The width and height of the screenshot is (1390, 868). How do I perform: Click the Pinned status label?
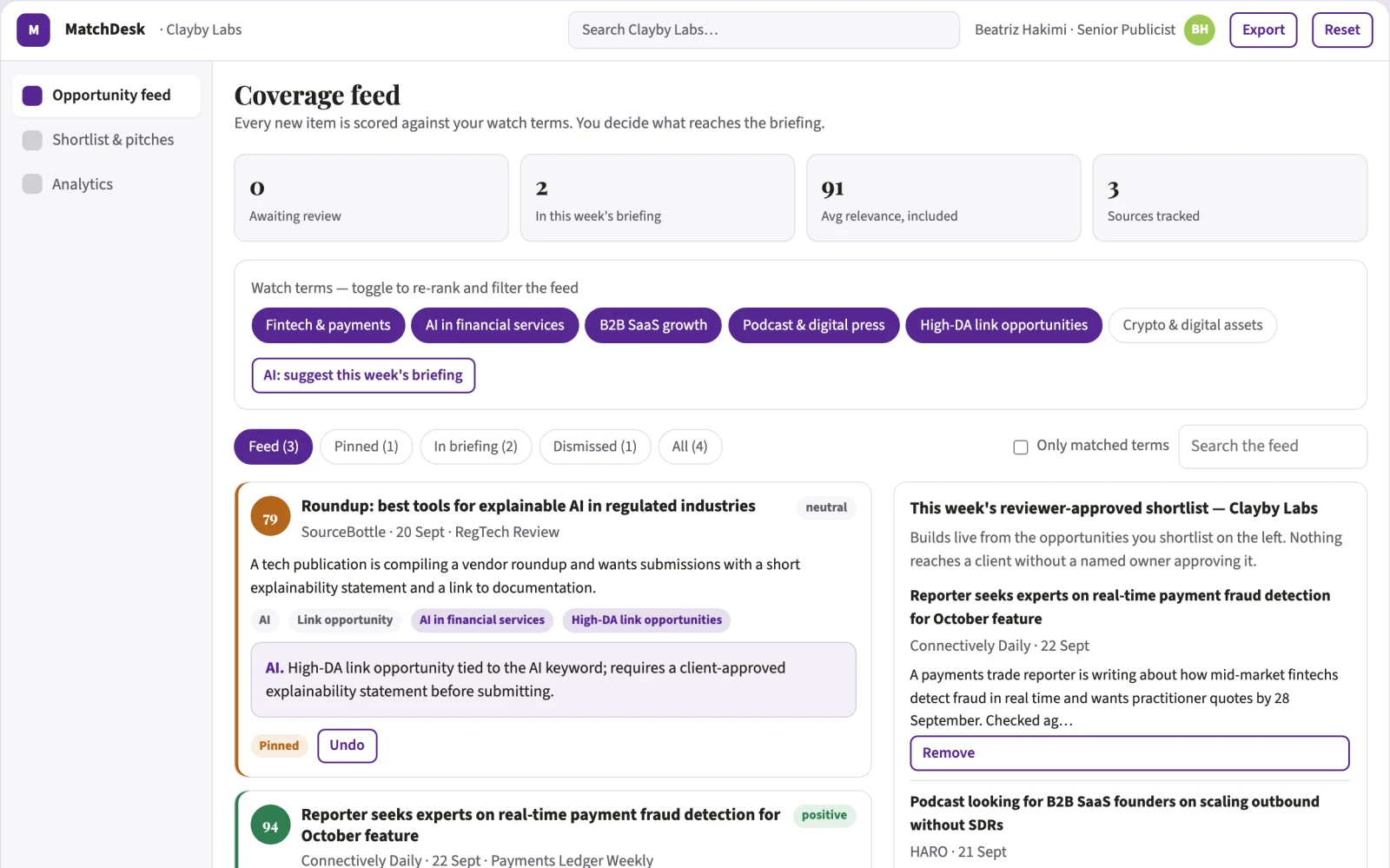tap(279, 745)
